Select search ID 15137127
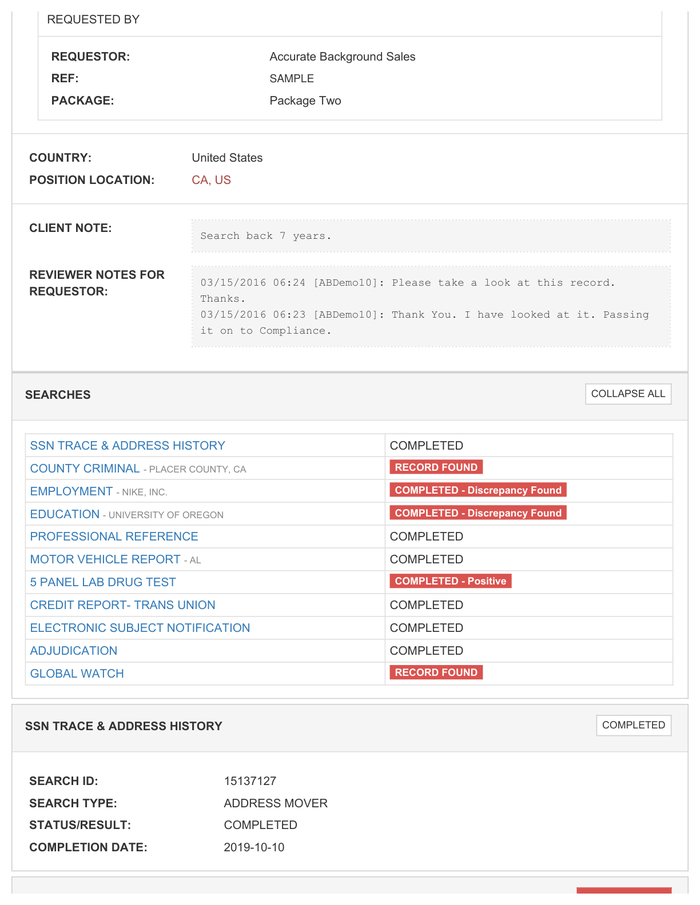 click(x=250, y=781)
